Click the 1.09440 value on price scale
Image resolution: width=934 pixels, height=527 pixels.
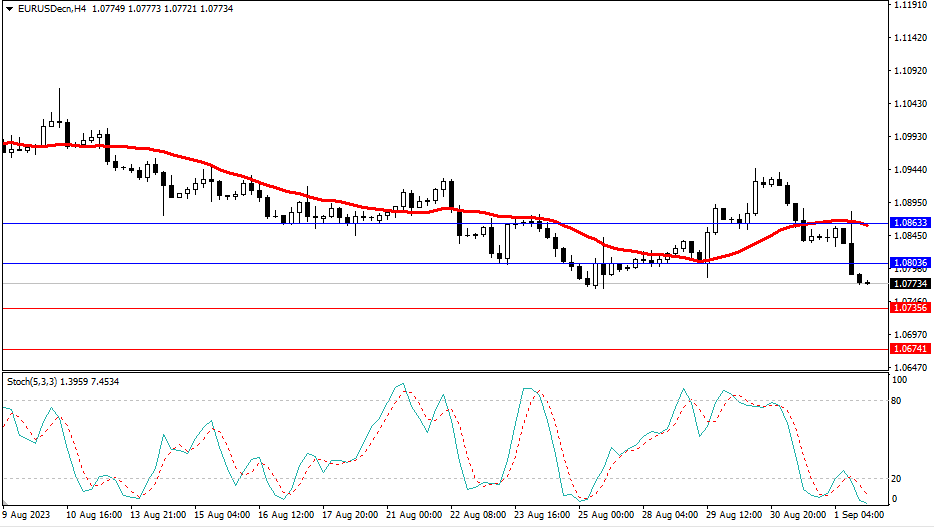coord(909,170)
